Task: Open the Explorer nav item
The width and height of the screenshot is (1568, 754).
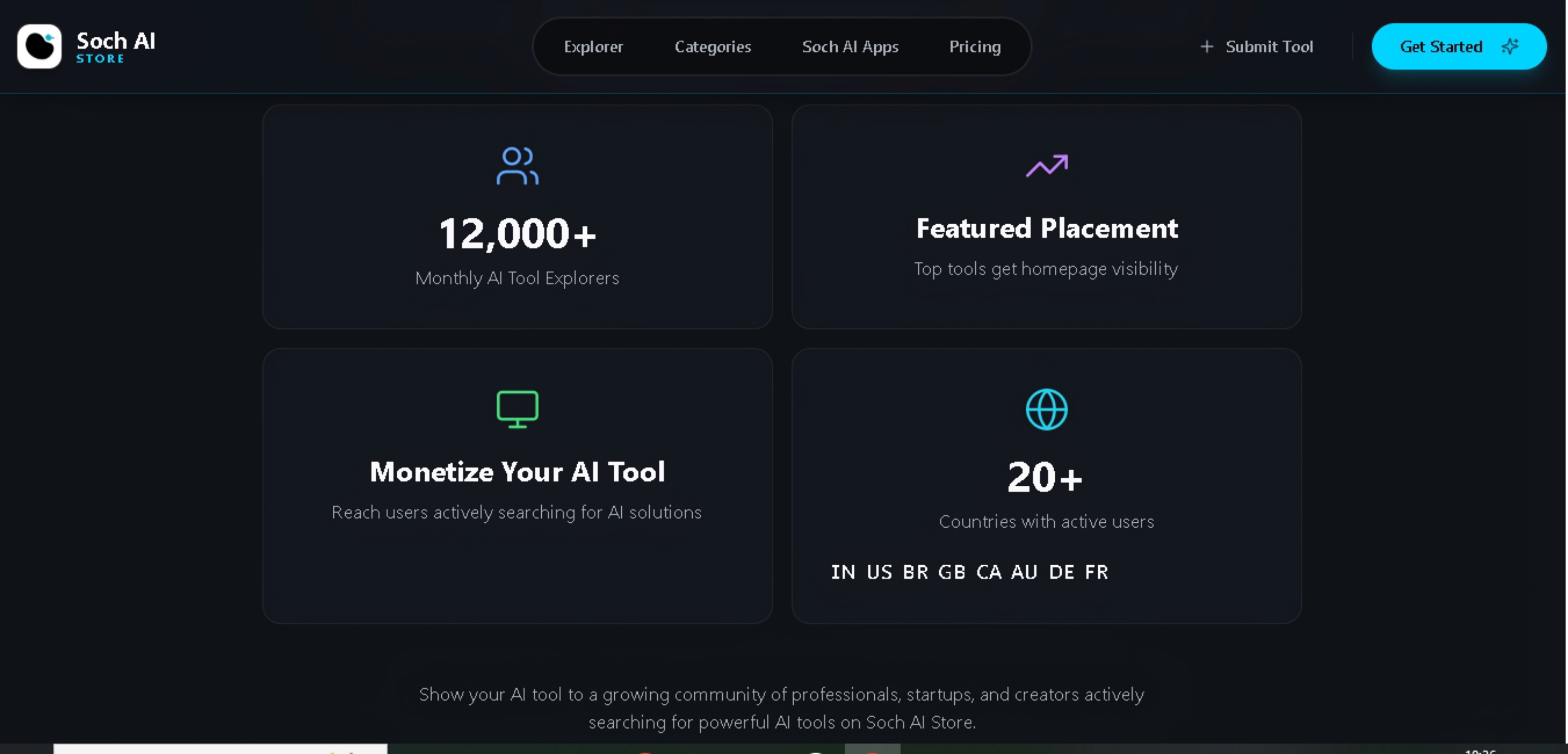Action: (x=593, y=47)
